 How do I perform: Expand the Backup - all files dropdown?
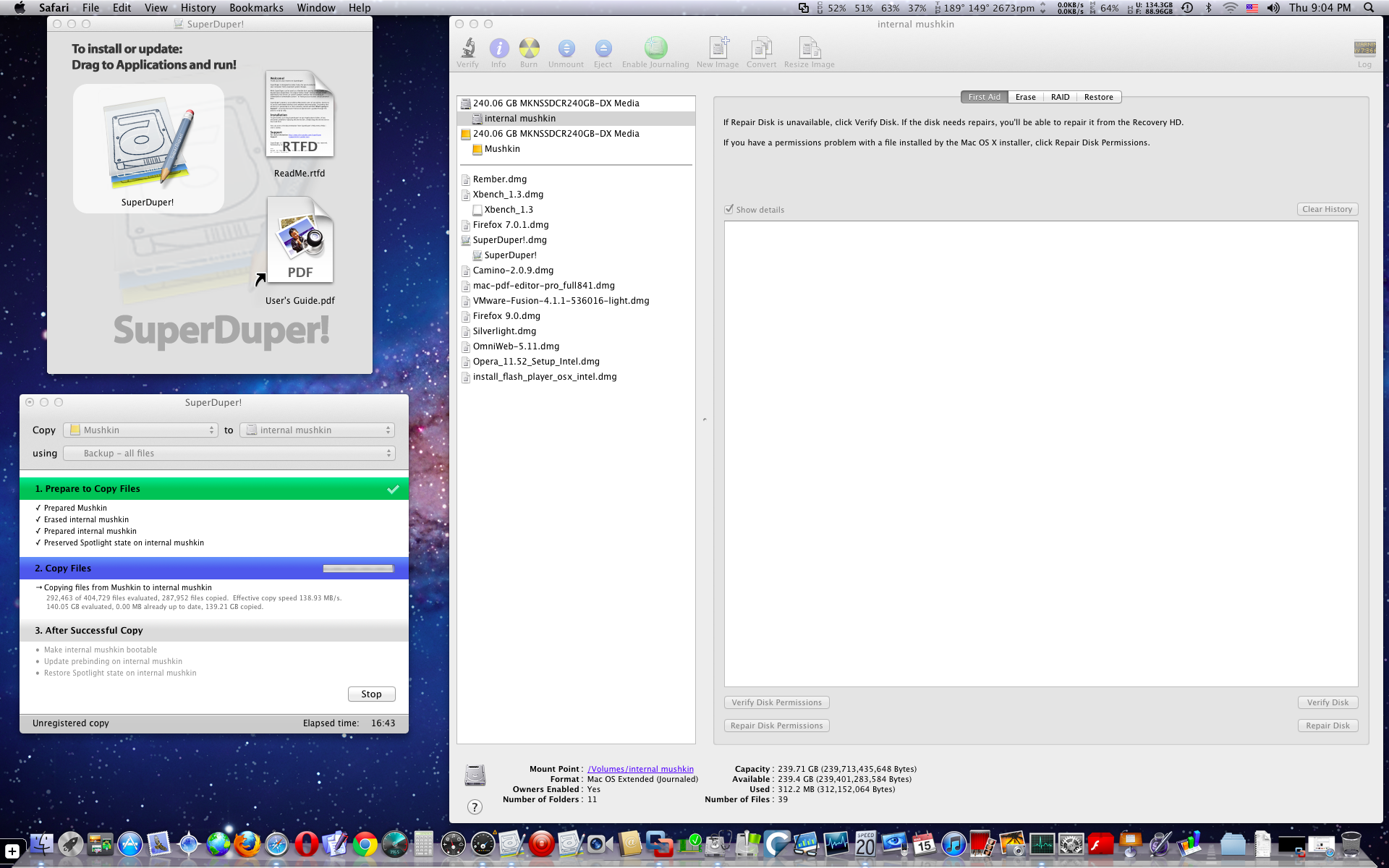(229, 454)
